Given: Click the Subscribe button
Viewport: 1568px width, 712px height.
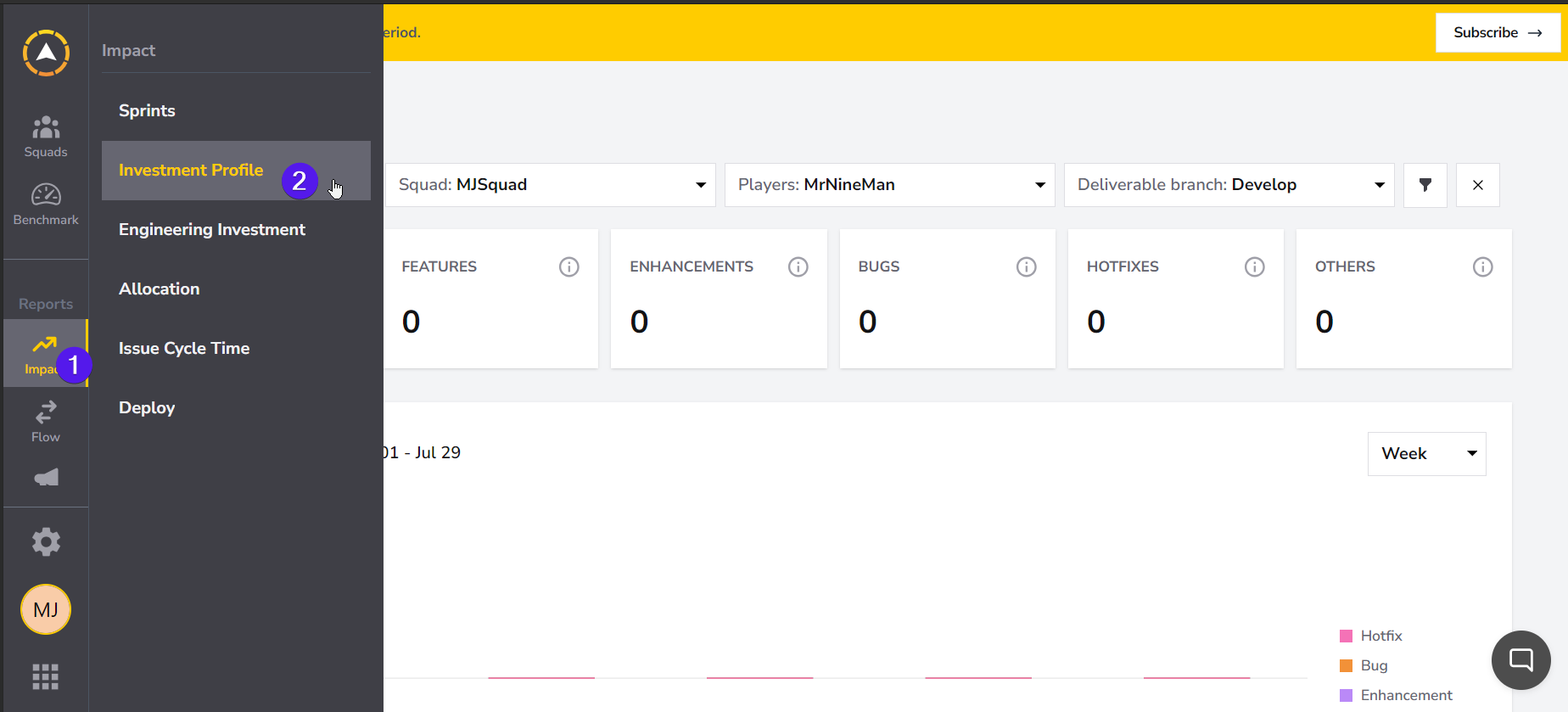Looking at the screenshot, I should [x=1498, y=33].
